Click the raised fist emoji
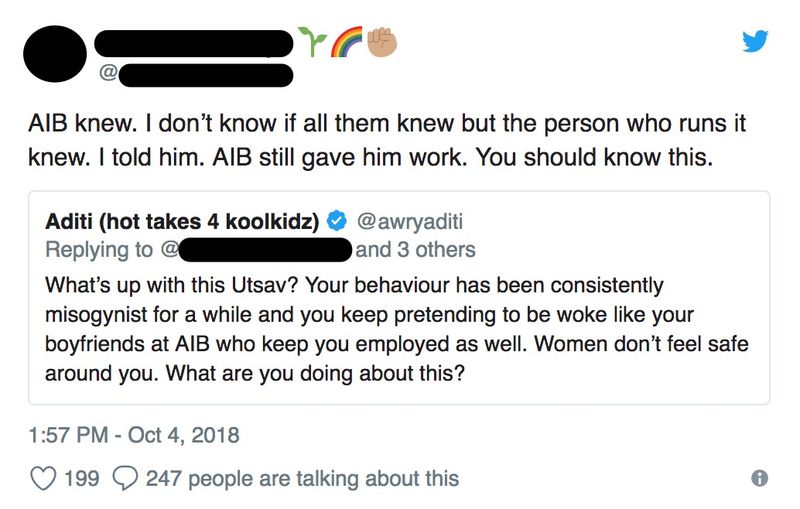 tap(381, 40)
